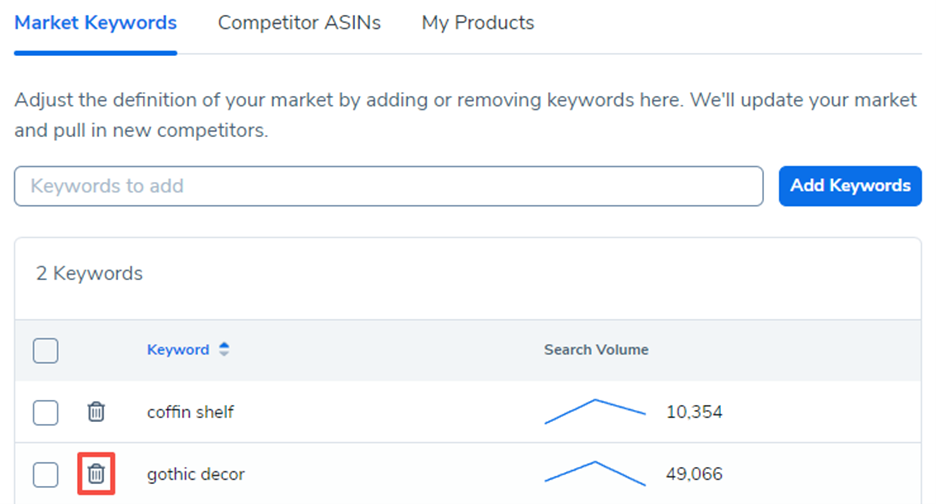936x504 pixels.
Task: Click the Search Volume column header
Action: (596, 350)
